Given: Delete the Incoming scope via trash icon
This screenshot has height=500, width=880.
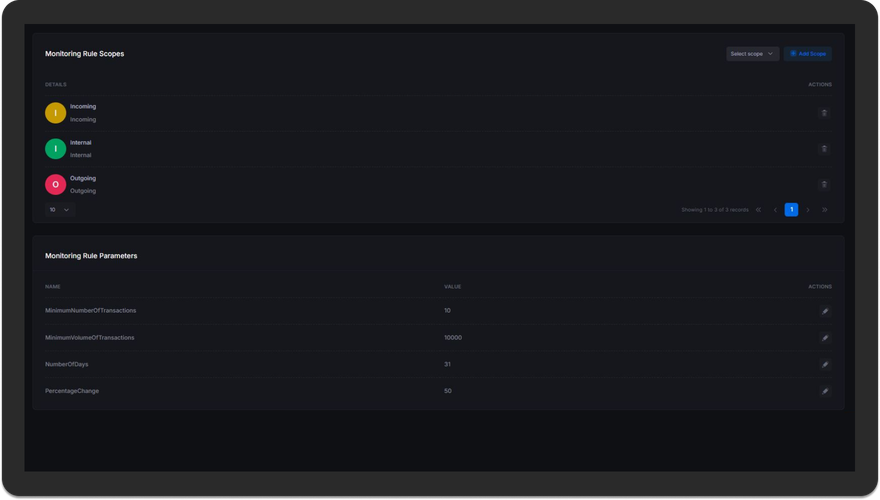Looking at the screenshot, I should point(824,113).
